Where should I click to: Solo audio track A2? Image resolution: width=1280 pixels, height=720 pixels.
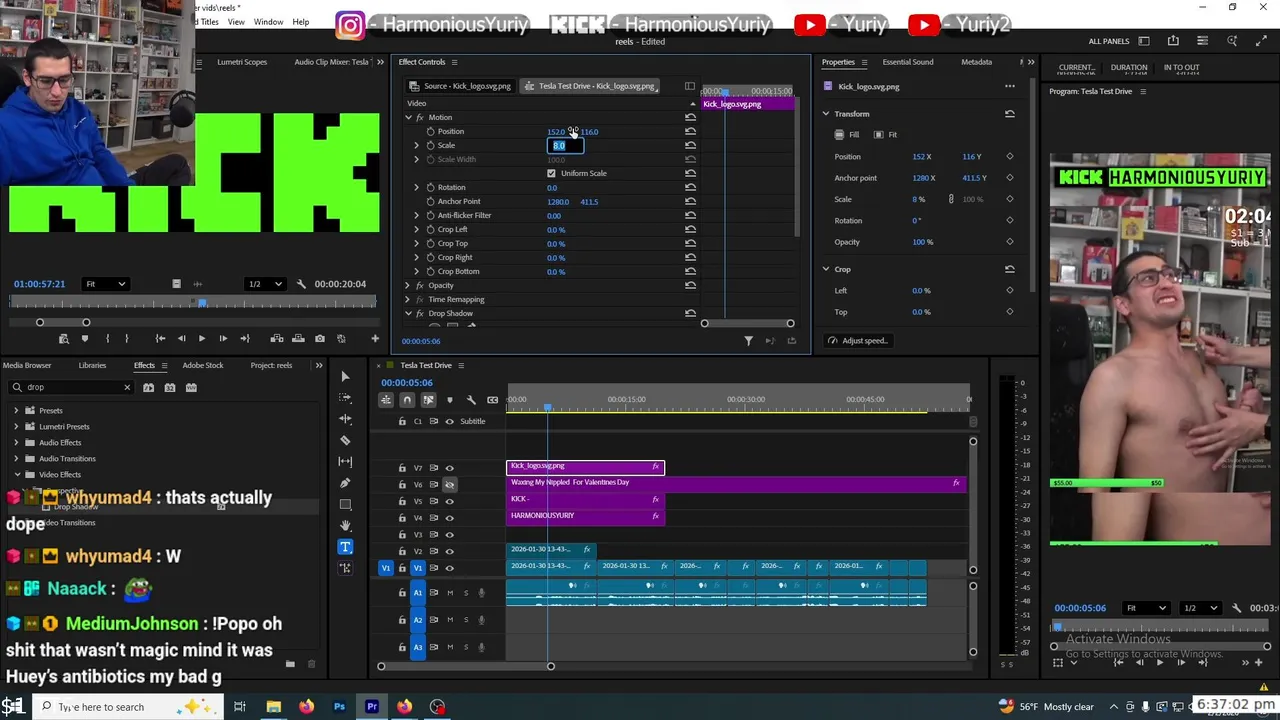465,620
